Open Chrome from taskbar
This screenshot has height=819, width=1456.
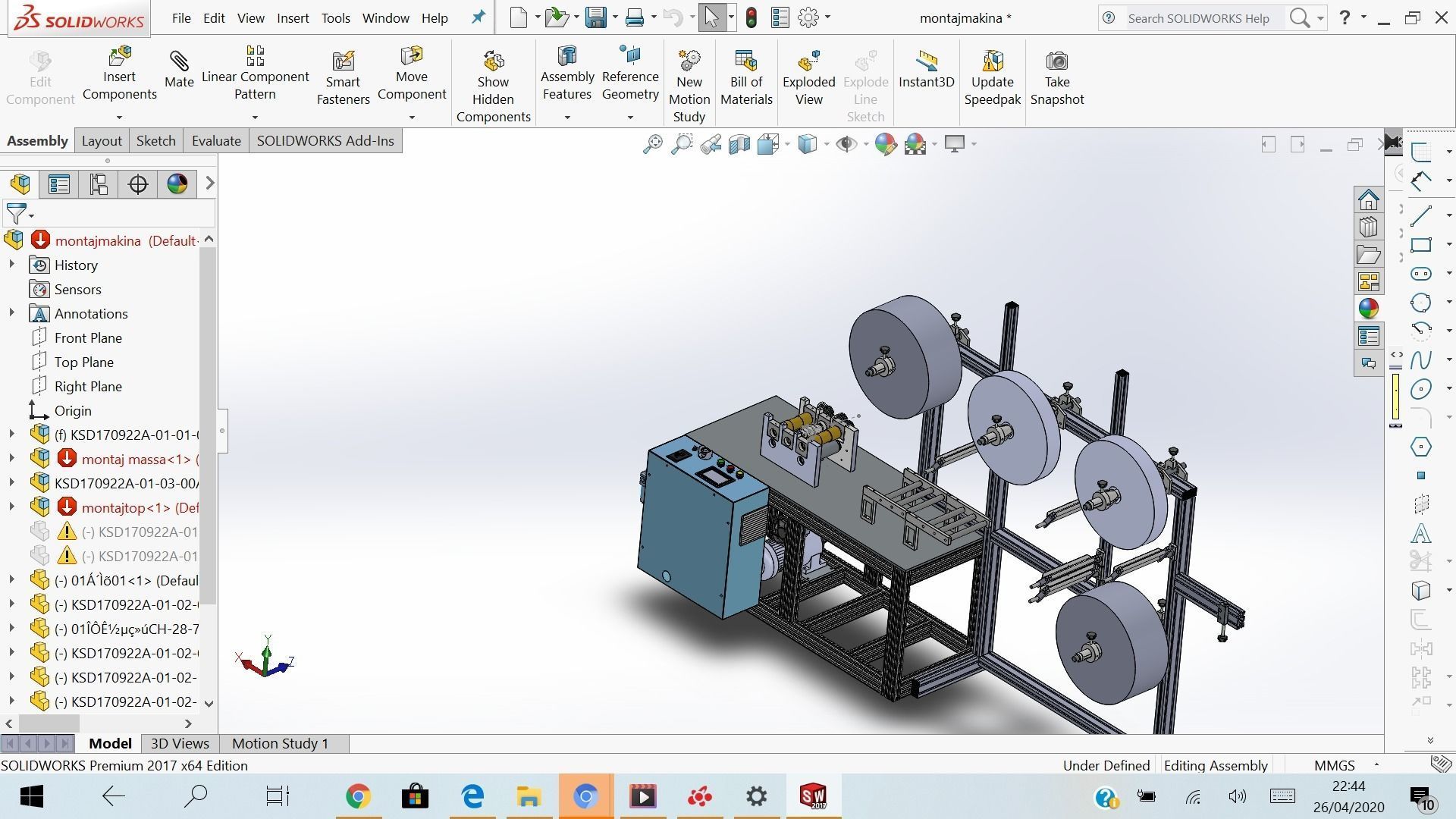pyautogui.click(x=358, y=796)
